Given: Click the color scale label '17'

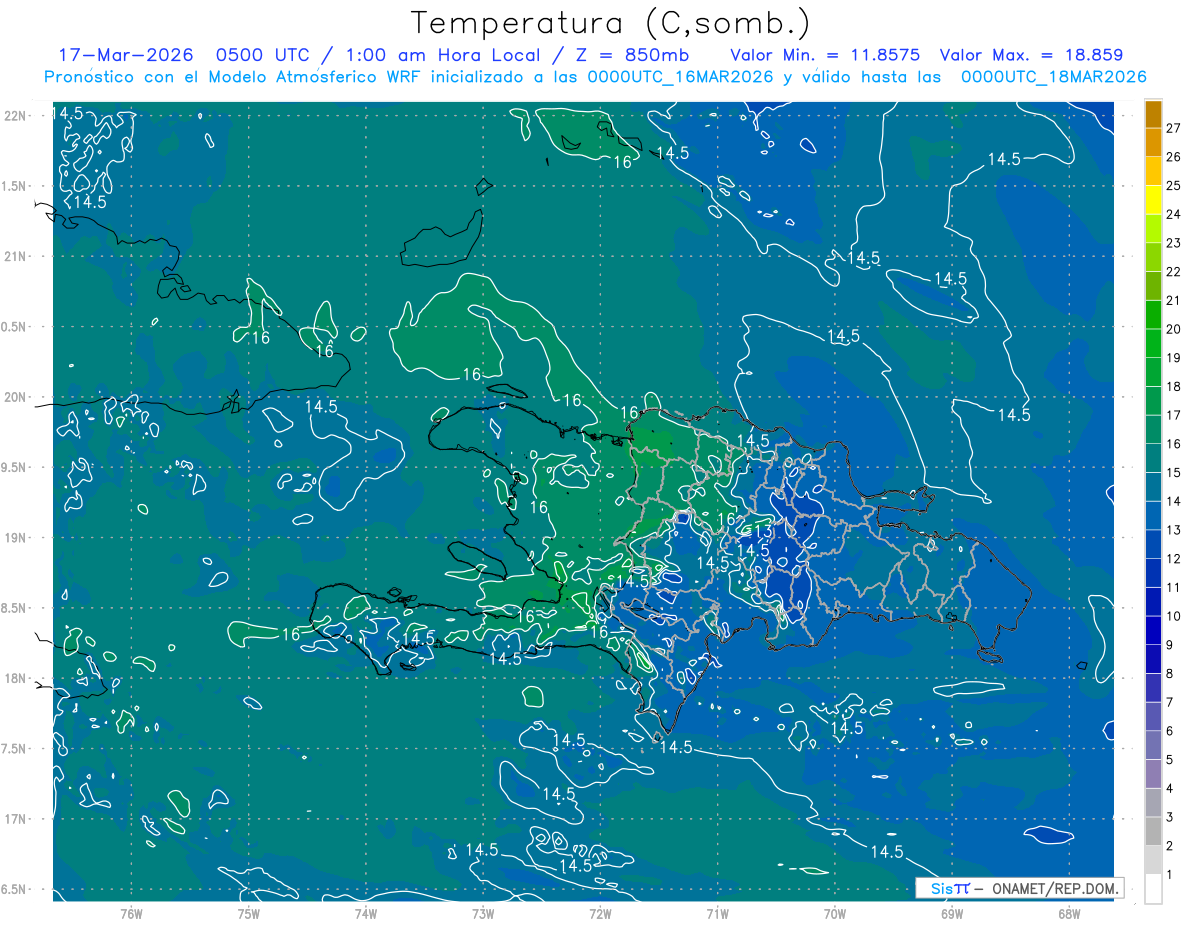Looking at the screenshot, I should pyautogui.click(x=1174, y=415).
